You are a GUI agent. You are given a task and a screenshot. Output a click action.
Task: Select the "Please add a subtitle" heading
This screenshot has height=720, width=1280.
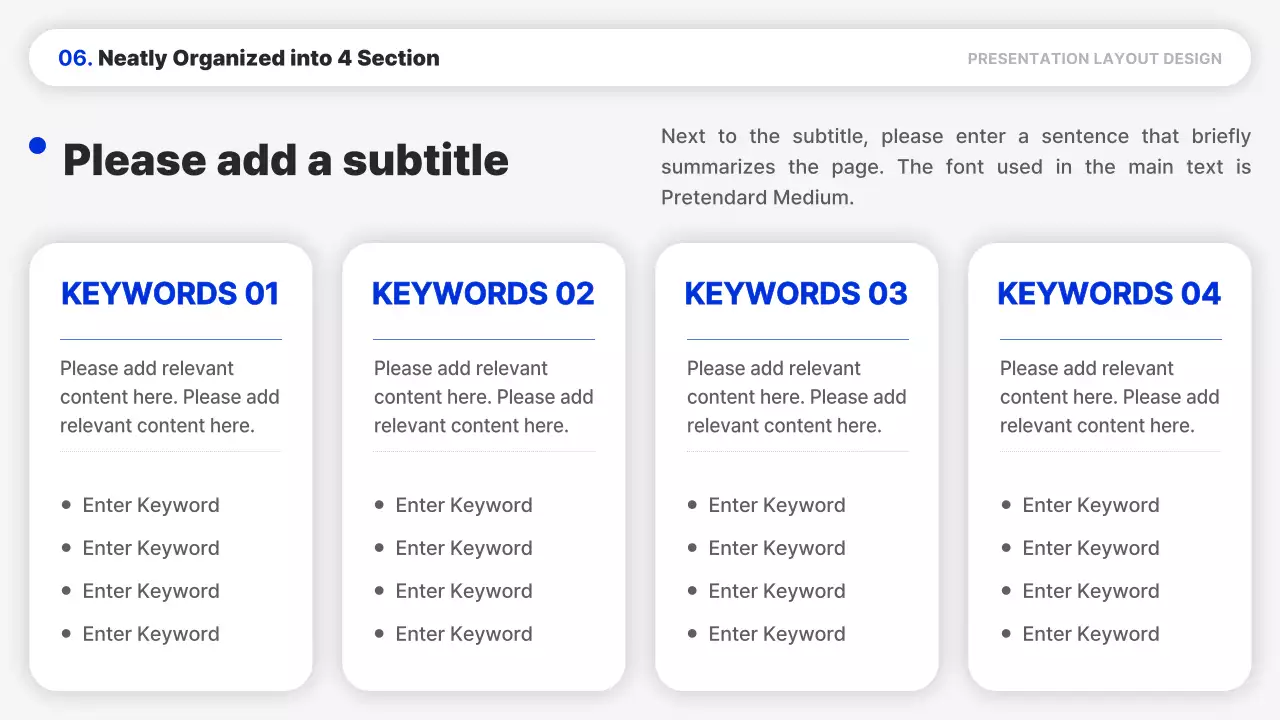286,160
